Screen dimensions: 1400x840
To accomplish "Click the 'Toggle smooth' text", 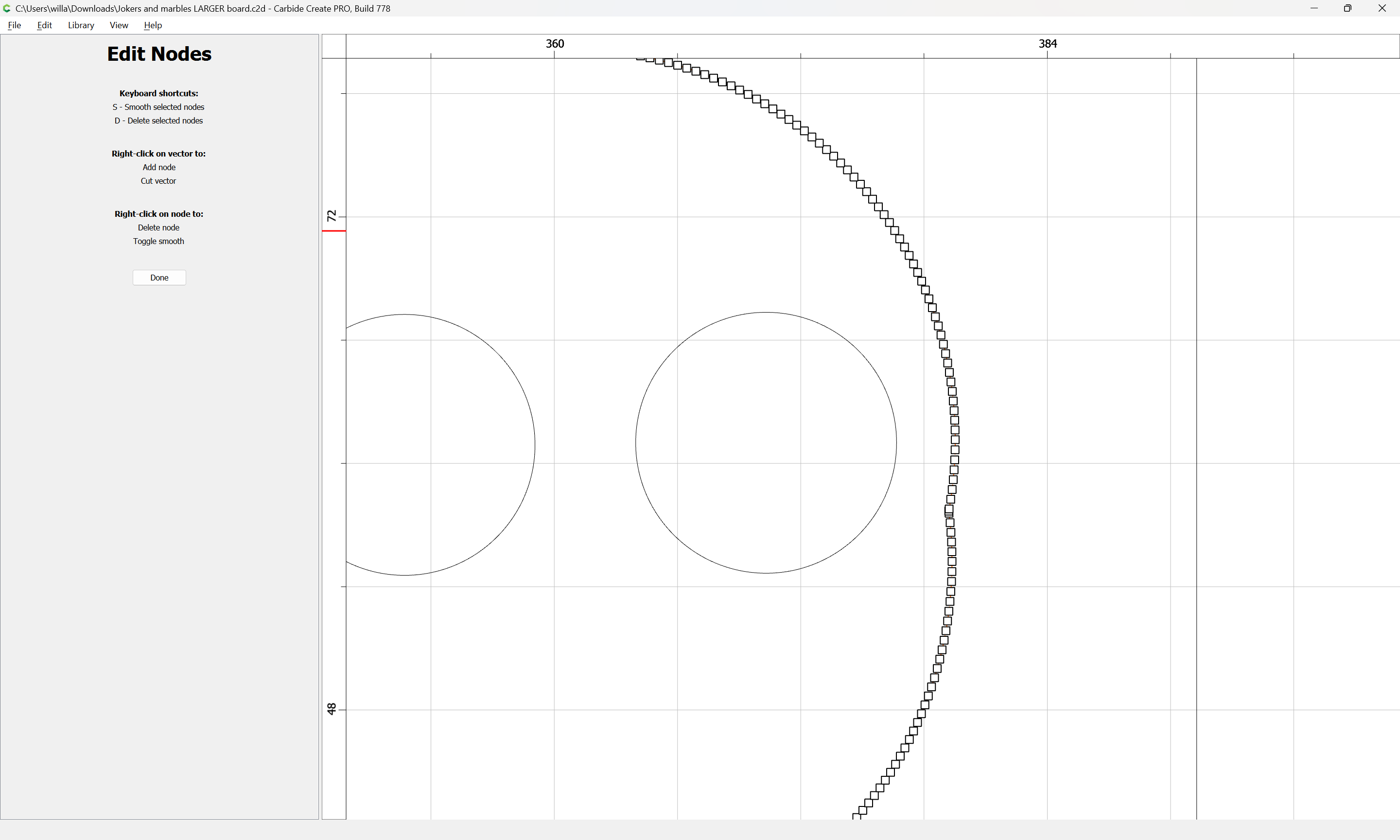I will [x=158, y=241].
